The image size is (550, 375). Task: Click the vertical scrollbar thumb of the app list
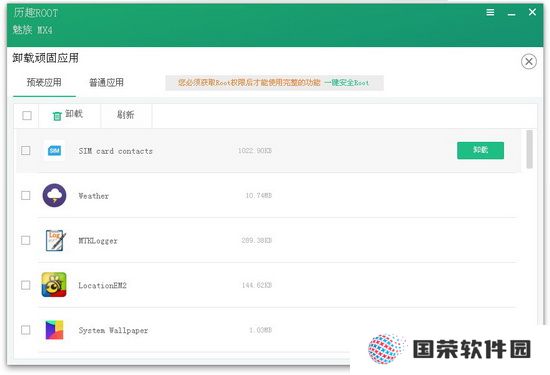click(529, 149)
